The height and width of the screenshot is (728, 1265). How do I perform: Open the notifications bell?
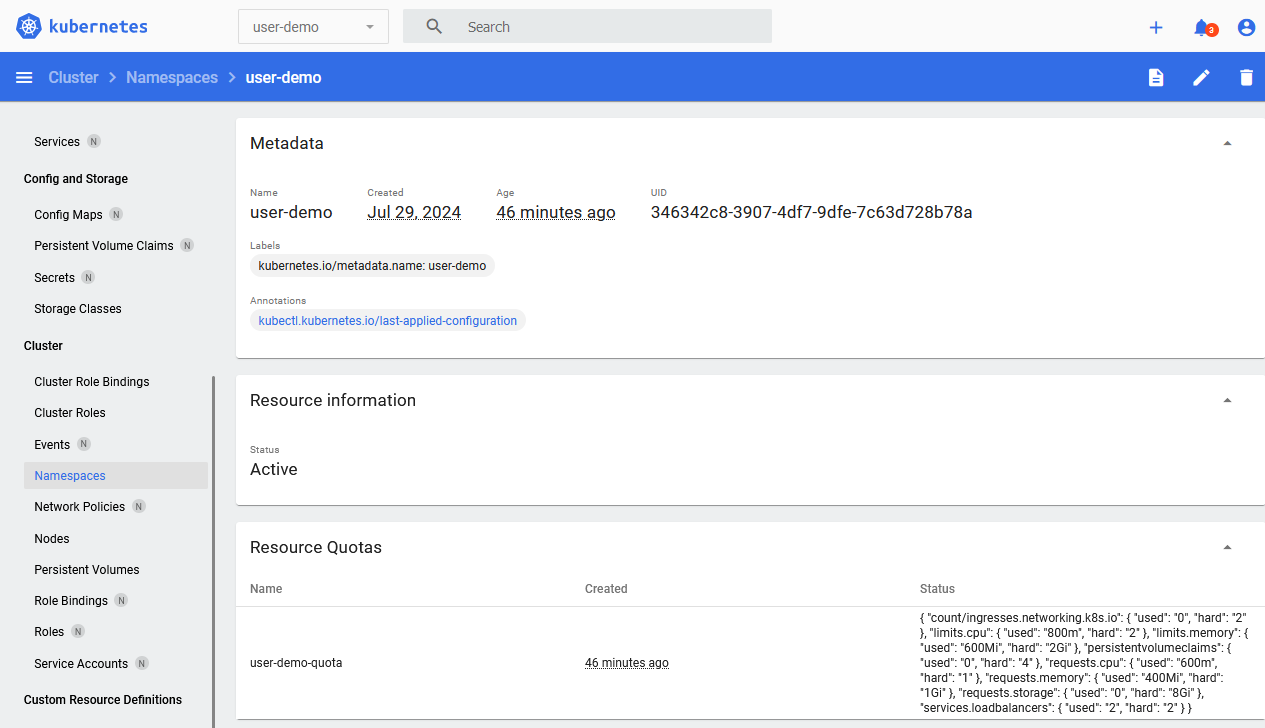(1202, 28)
